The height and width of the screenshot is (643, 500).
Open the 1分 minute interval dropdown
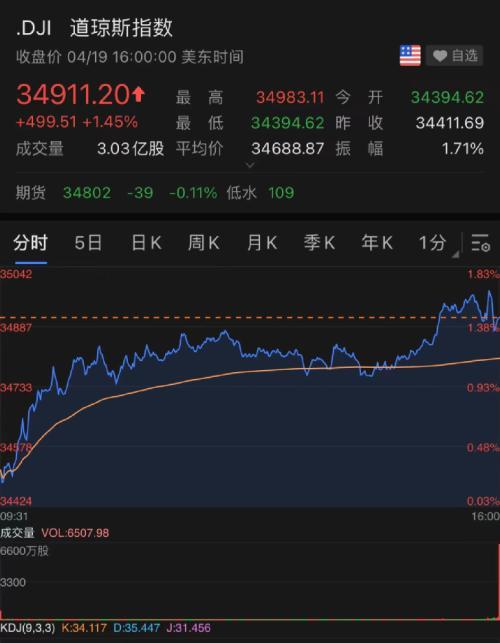pyautogui.click(x=437, y=243)
